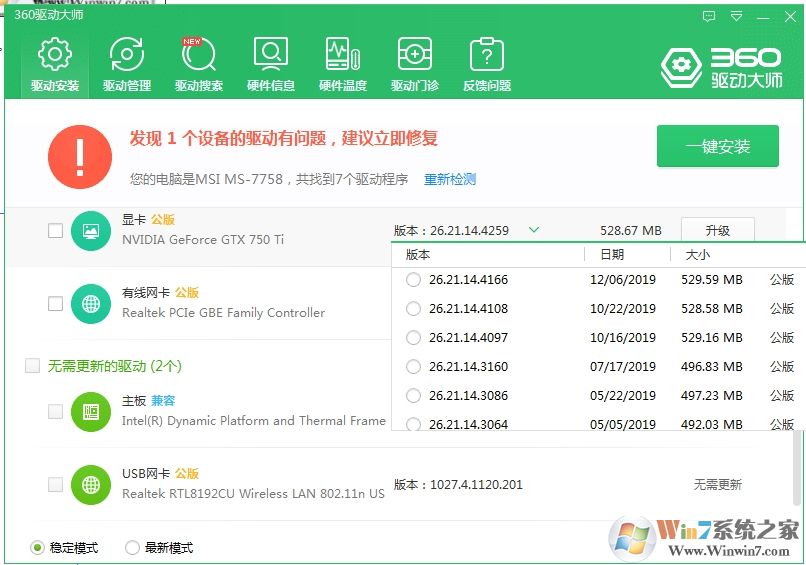Click size 528.58 MB in version list
The width and height of the screenshot is (806, 565).
pos(711,308)
